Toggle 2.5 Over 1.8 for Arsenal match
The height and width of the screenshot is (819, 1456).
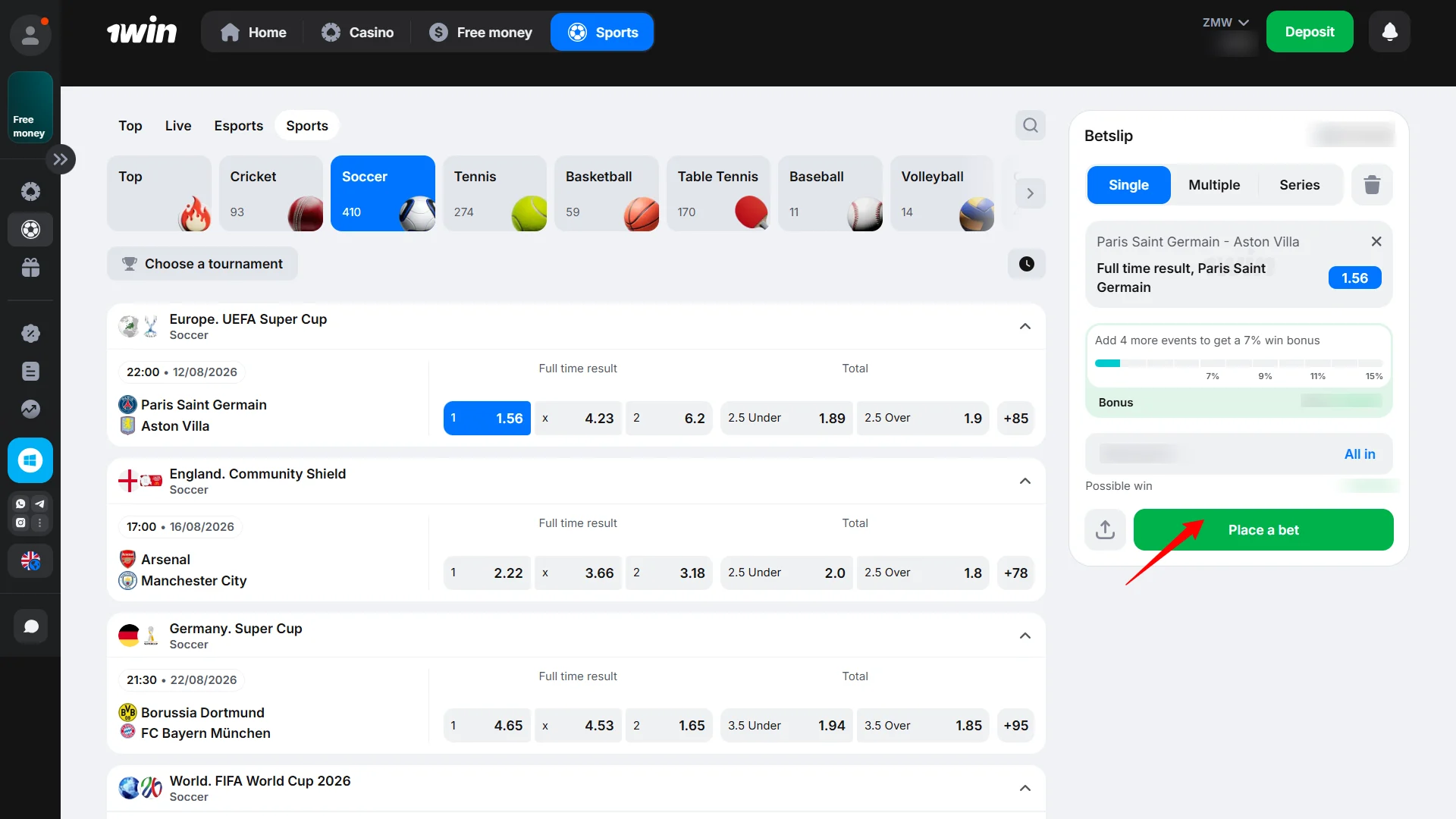pyautogui.click(x=923, y=573)
